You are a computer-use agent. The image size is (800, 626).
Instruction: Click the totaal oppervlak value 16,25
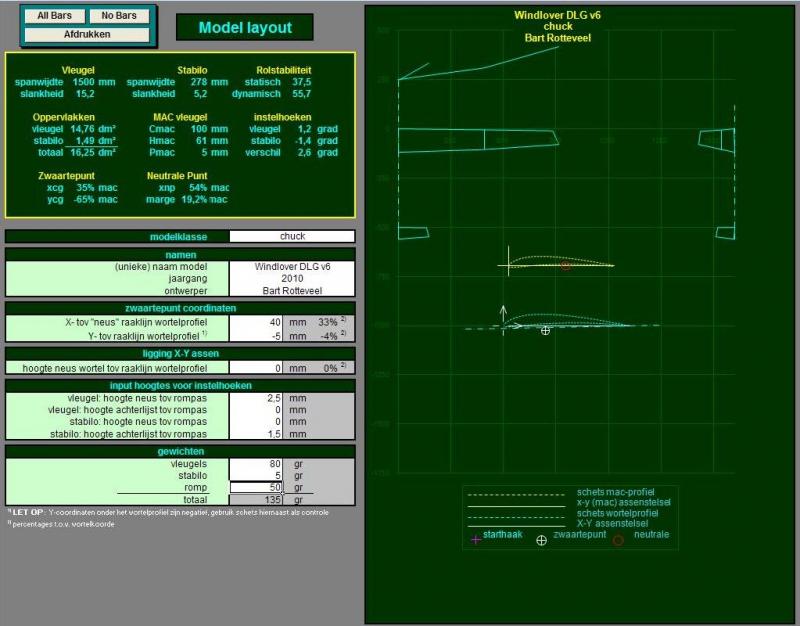[x=82, y=153]
